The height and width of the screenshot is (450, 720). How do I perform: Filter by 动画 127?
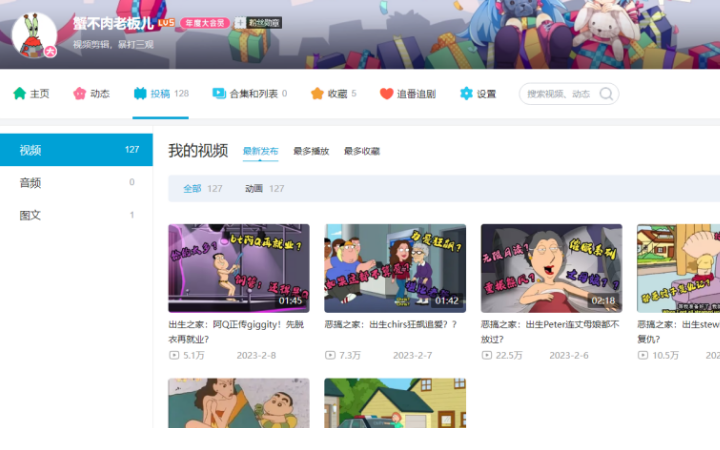coord(264,188)
